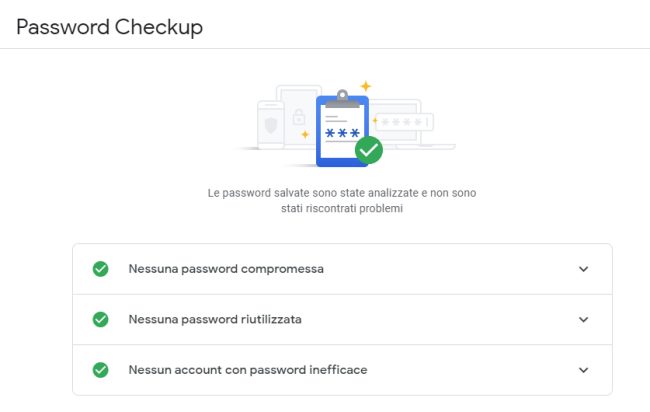Viewport: 650px width, 412px height.
Task: Click green check beside Nessuna password compromessa
Action: 100,269
